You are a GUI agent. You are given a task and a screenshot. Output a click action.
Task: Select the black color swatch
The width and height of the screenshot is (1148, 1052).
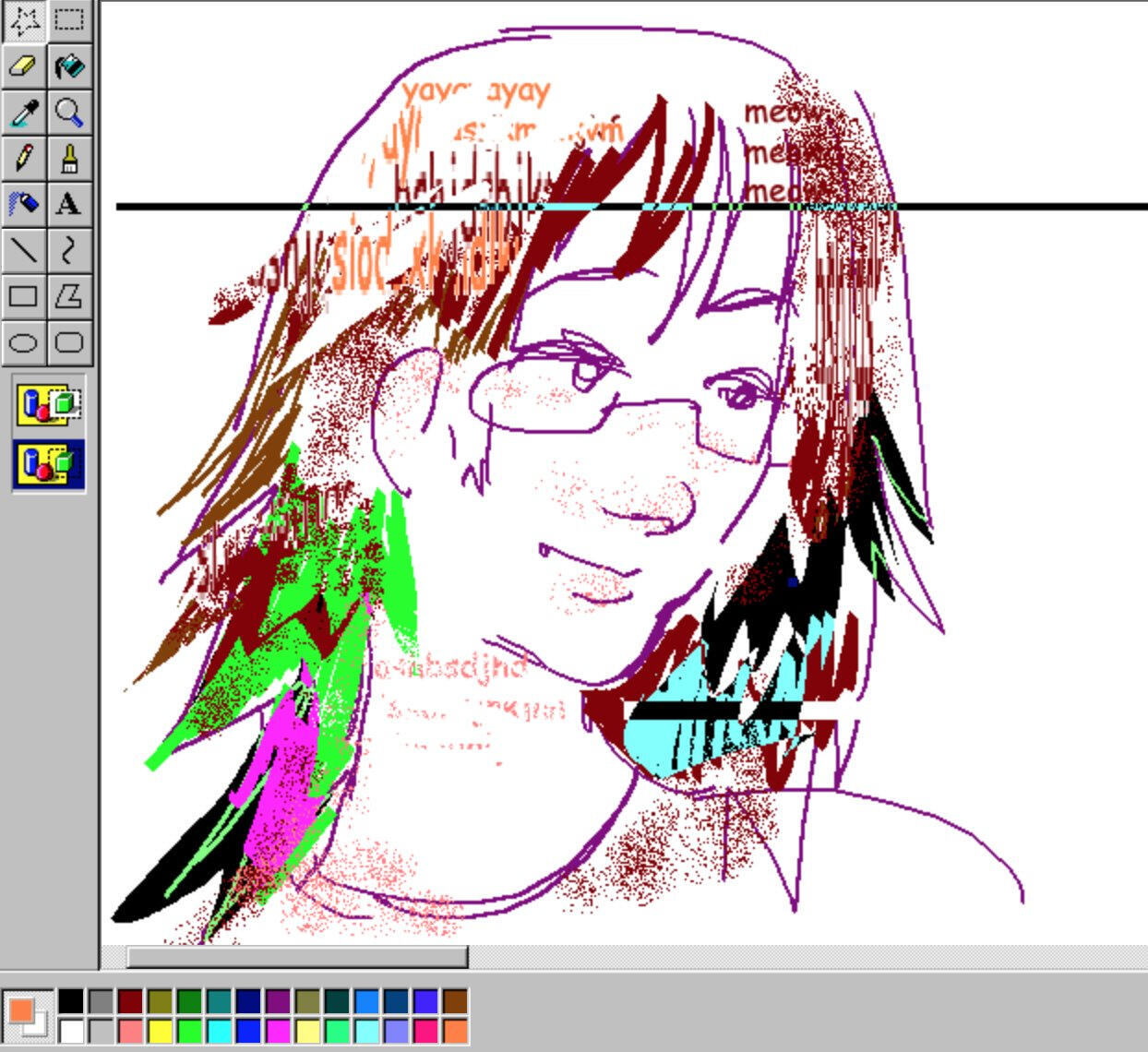[71, 1001]
